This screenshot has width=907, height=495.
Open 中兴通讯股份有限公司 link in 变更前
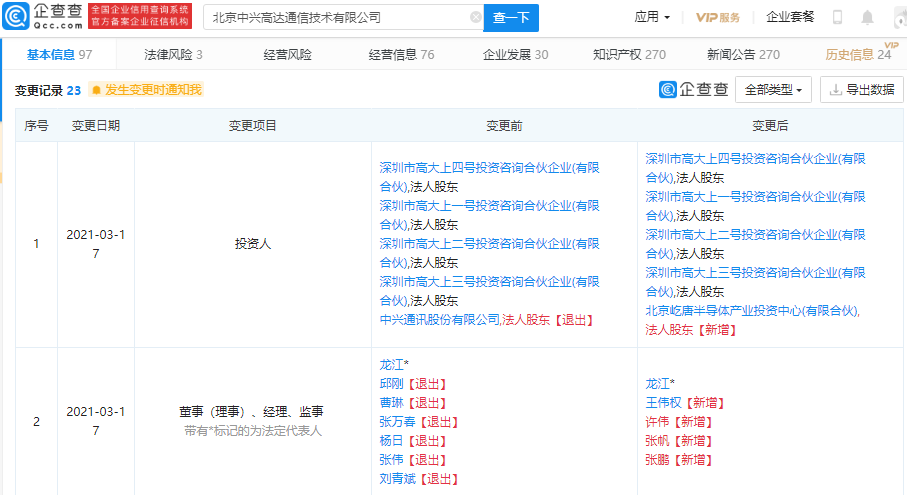(439, 320)
